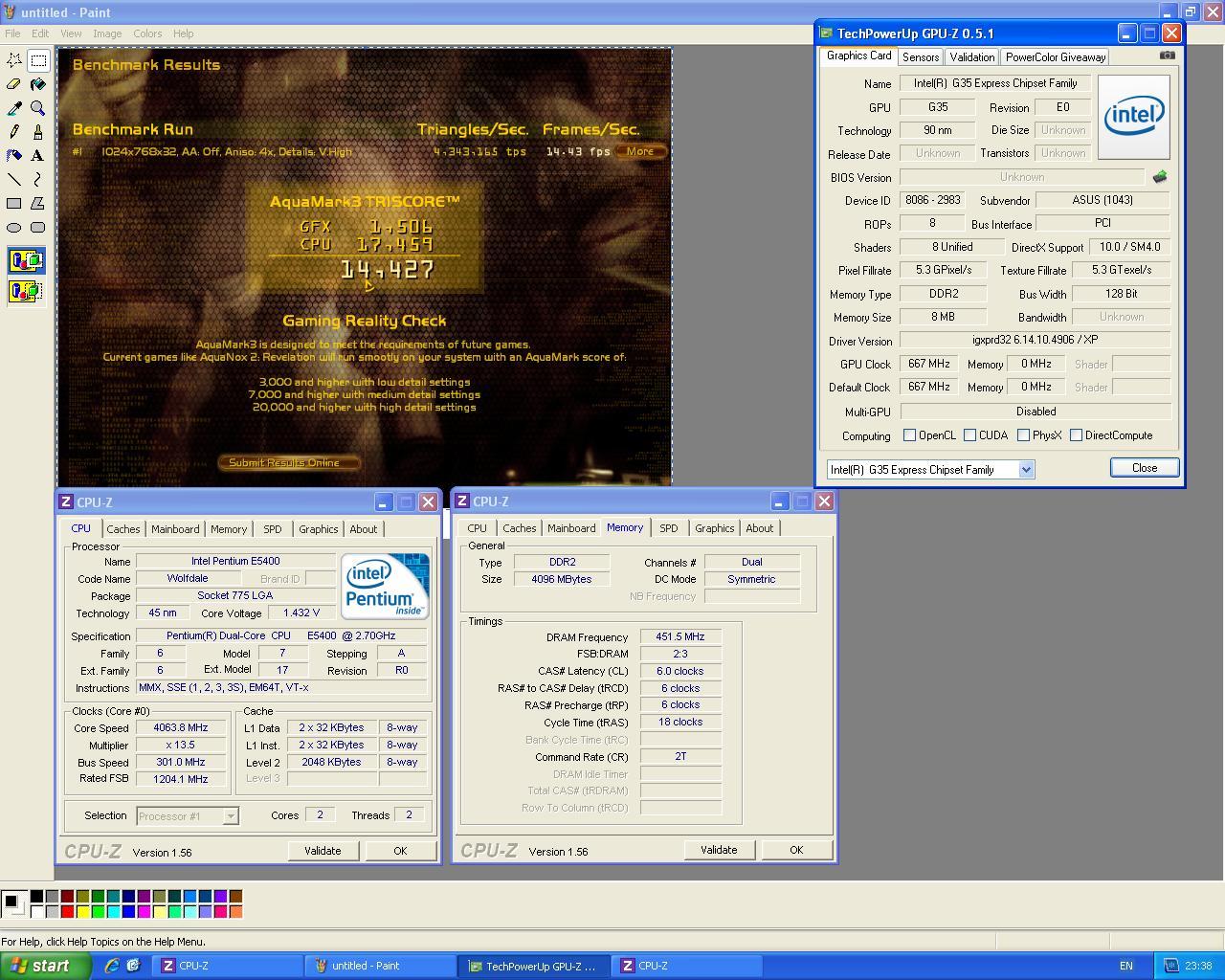Switch to the Validation tab in GPU-Z

[972, 57]
